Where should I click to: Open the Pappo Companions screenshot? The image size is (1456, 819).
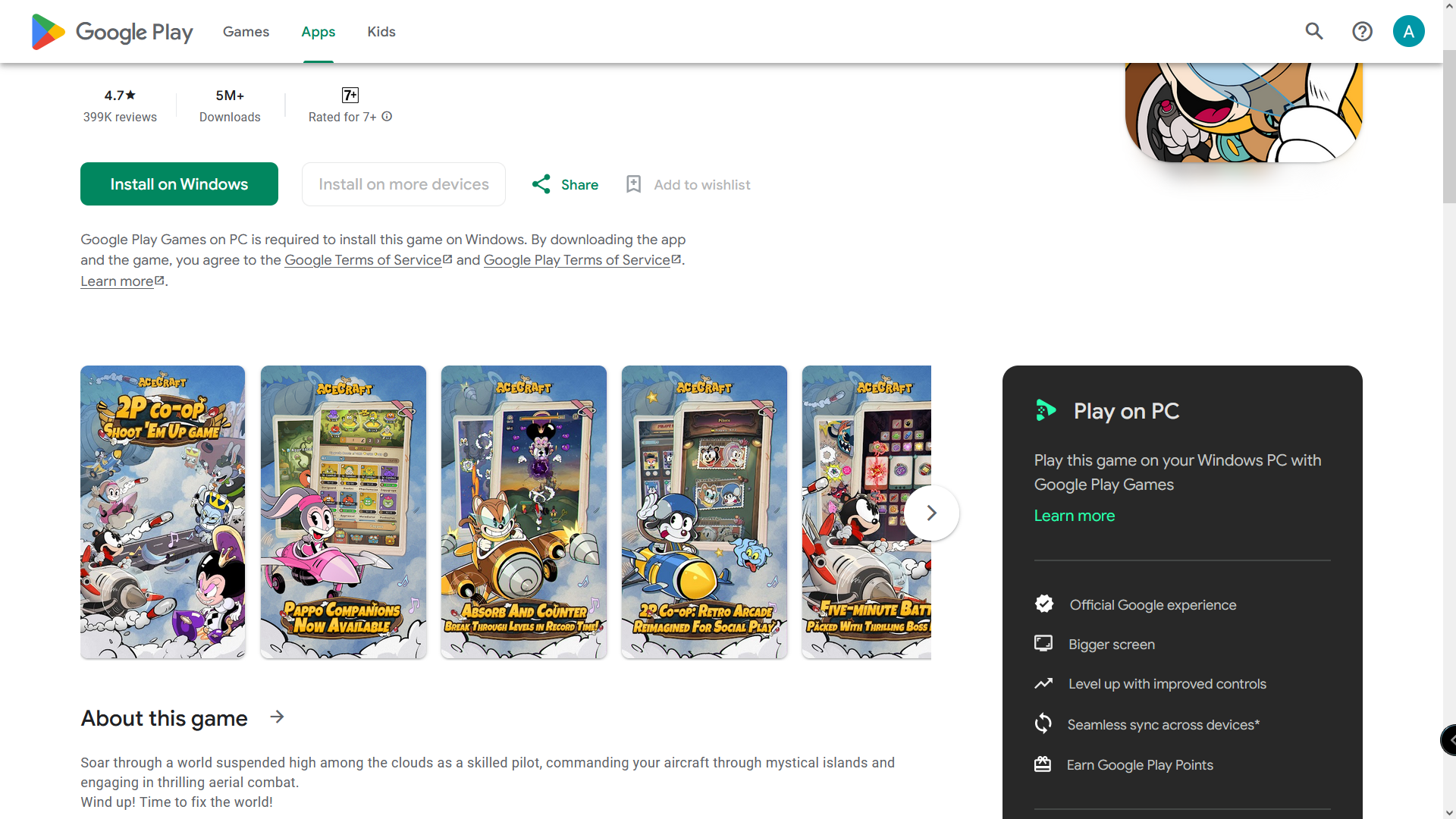tap(344, 512)
